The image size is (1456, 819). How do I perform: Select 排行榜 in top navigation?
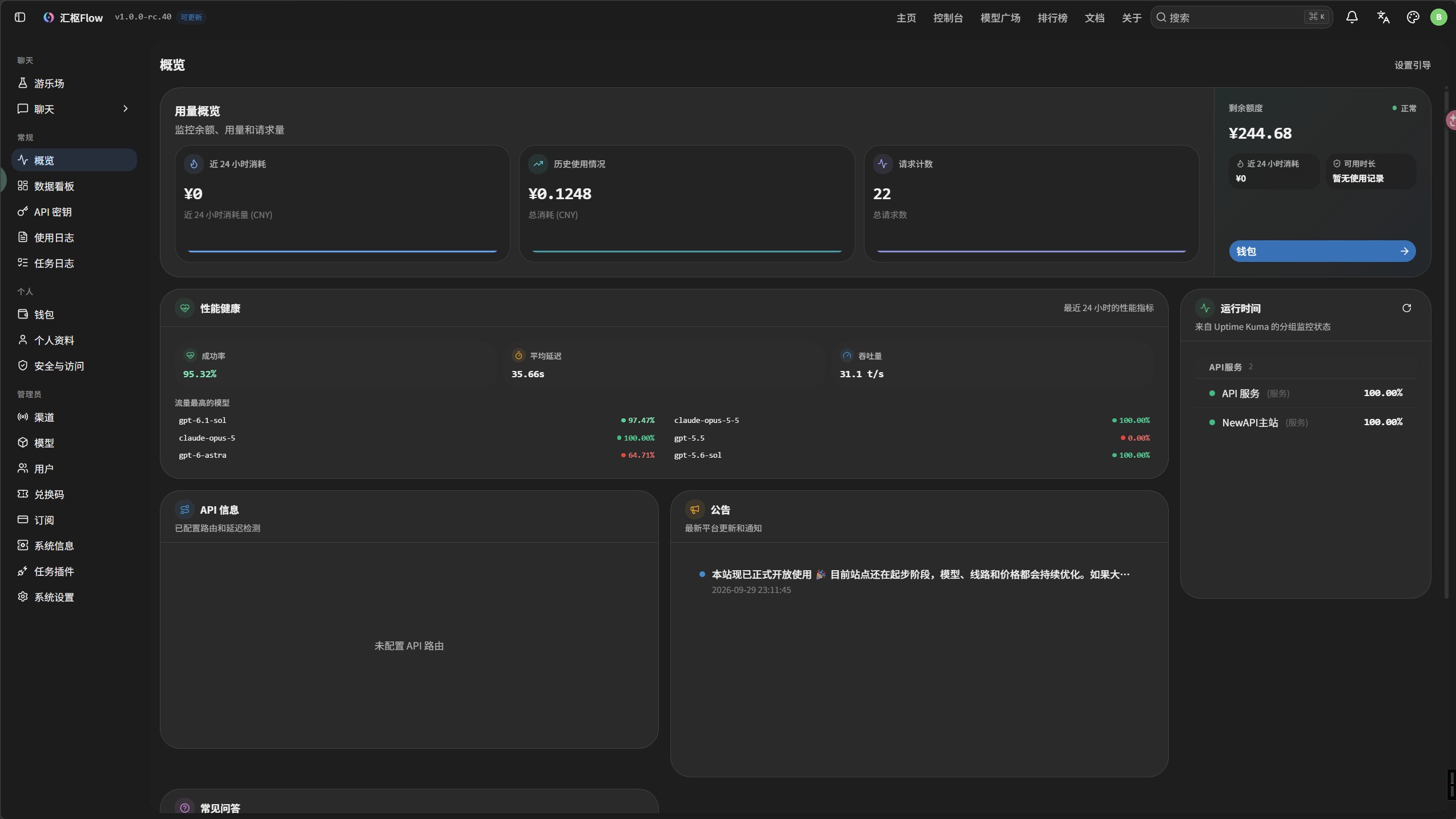(1052, 18)
